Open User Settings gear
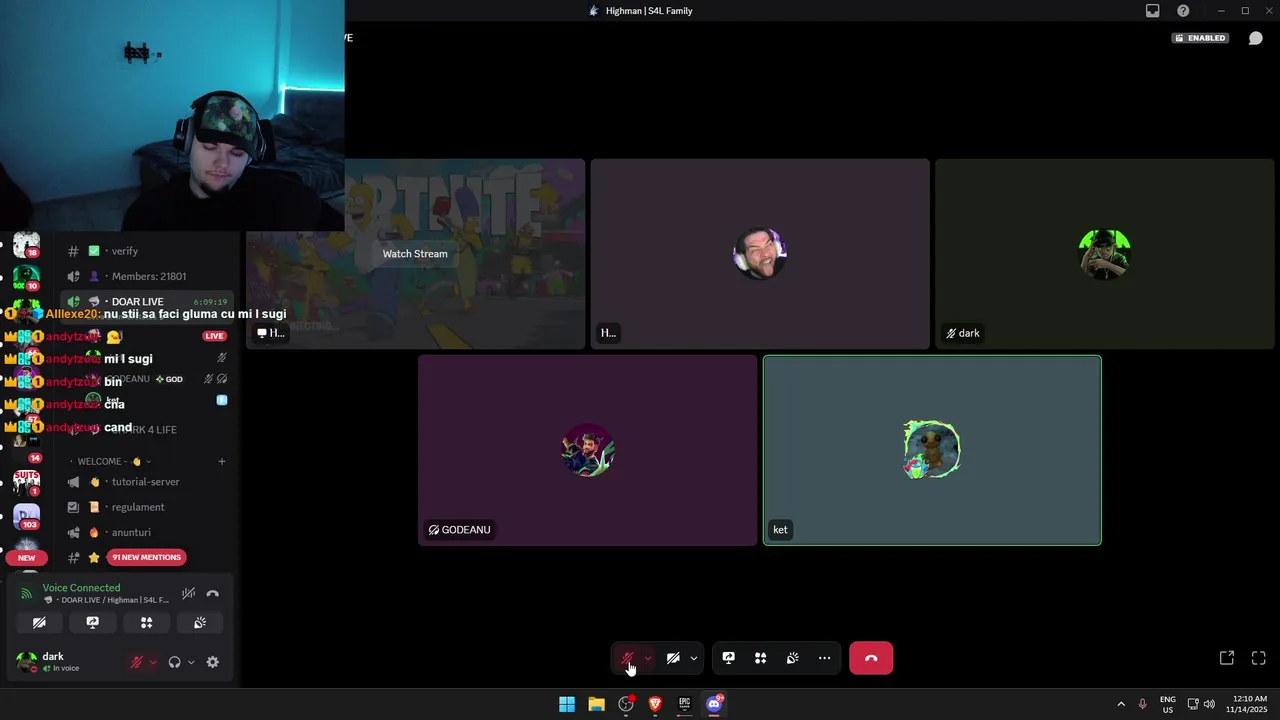The height and width of the screenshot is (720, 1280). tap(212, 662)
